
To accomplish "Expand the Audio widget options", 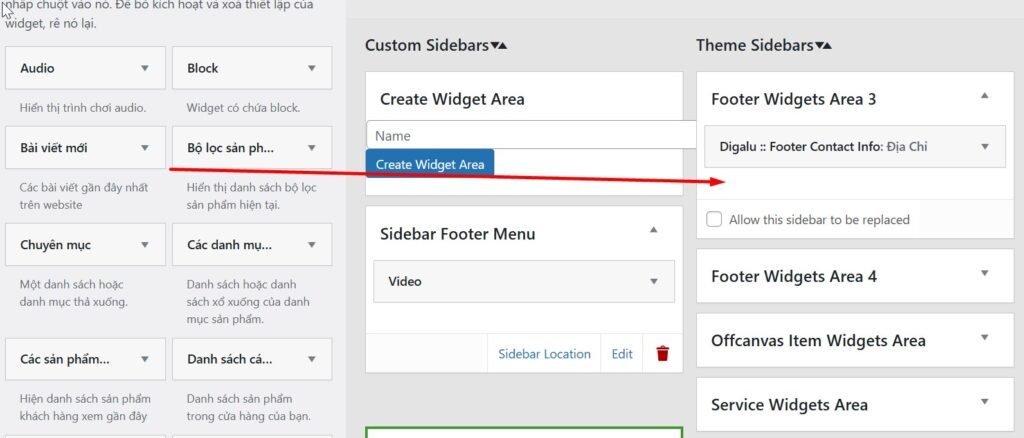I will pos(145,69).
